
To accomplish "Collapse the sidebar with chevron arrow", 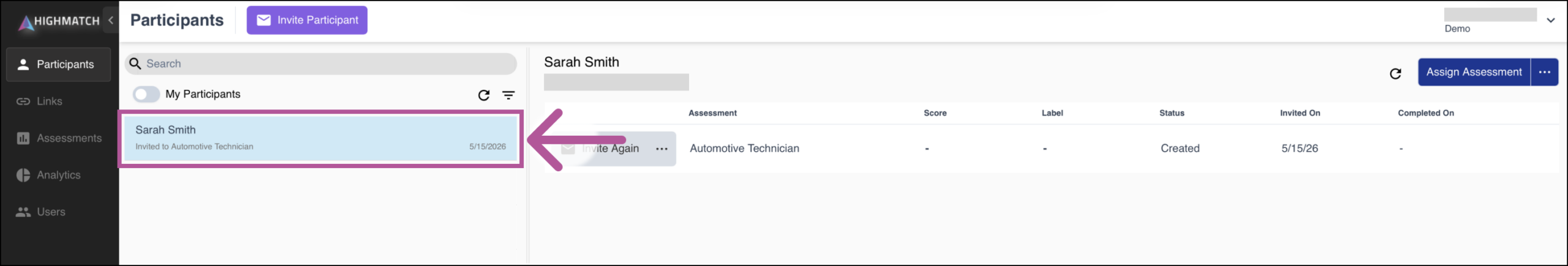I will (x=111, y=20).
